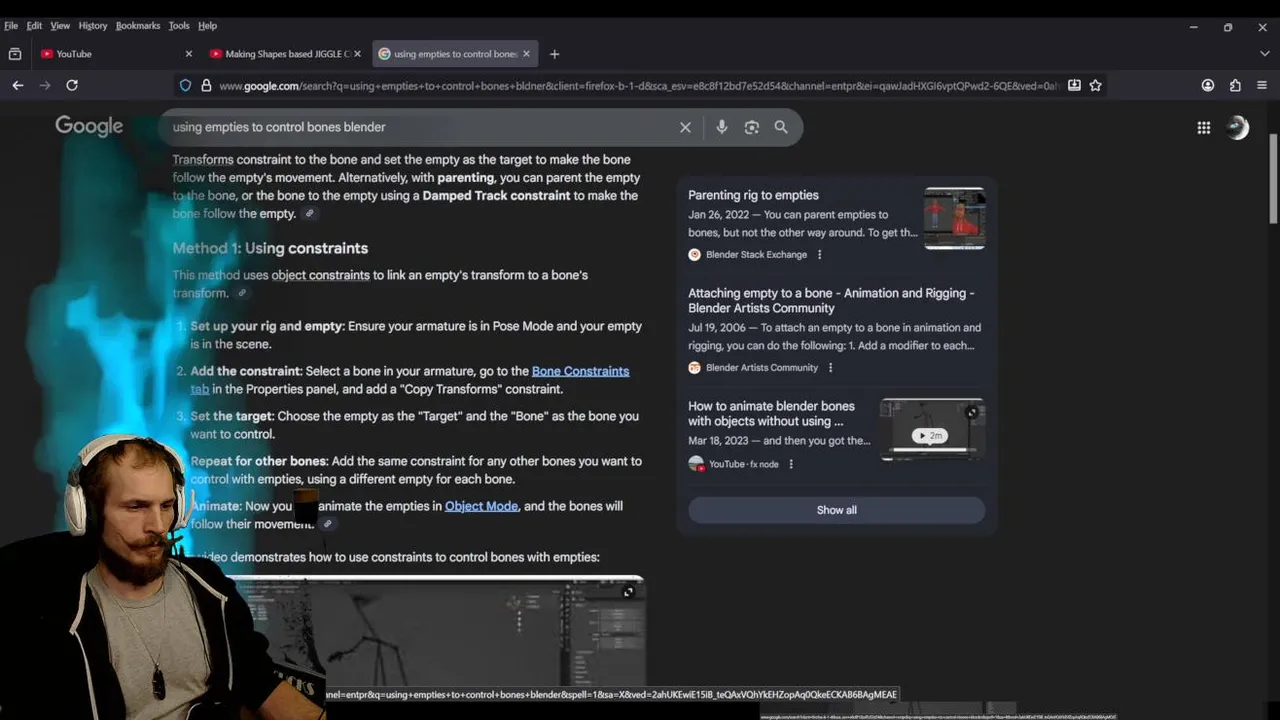Open reader view icon in address bar
The height and width of the screenshot is (720, 1280).
pyautogui.click(x=1074, y=86)
